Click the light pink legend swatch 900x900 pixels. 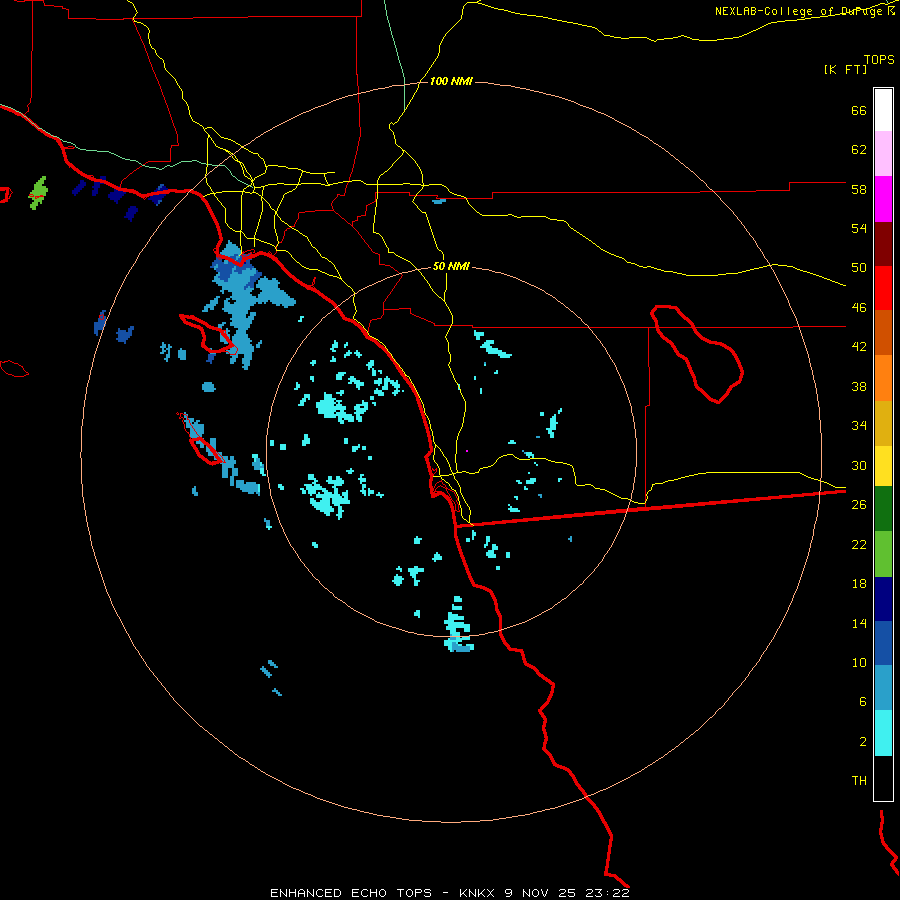coord(883,153)
